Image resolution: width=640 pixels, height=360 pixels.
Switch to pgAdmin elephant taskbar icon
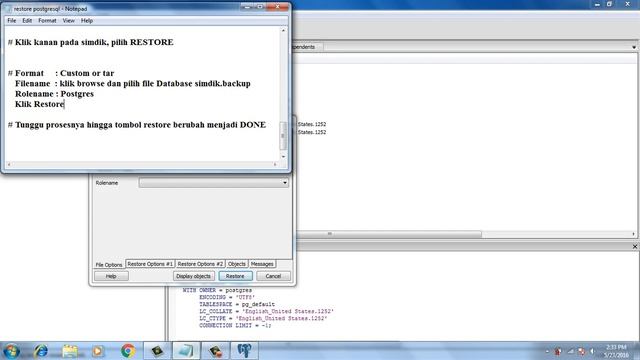click(x=244, y=351)
